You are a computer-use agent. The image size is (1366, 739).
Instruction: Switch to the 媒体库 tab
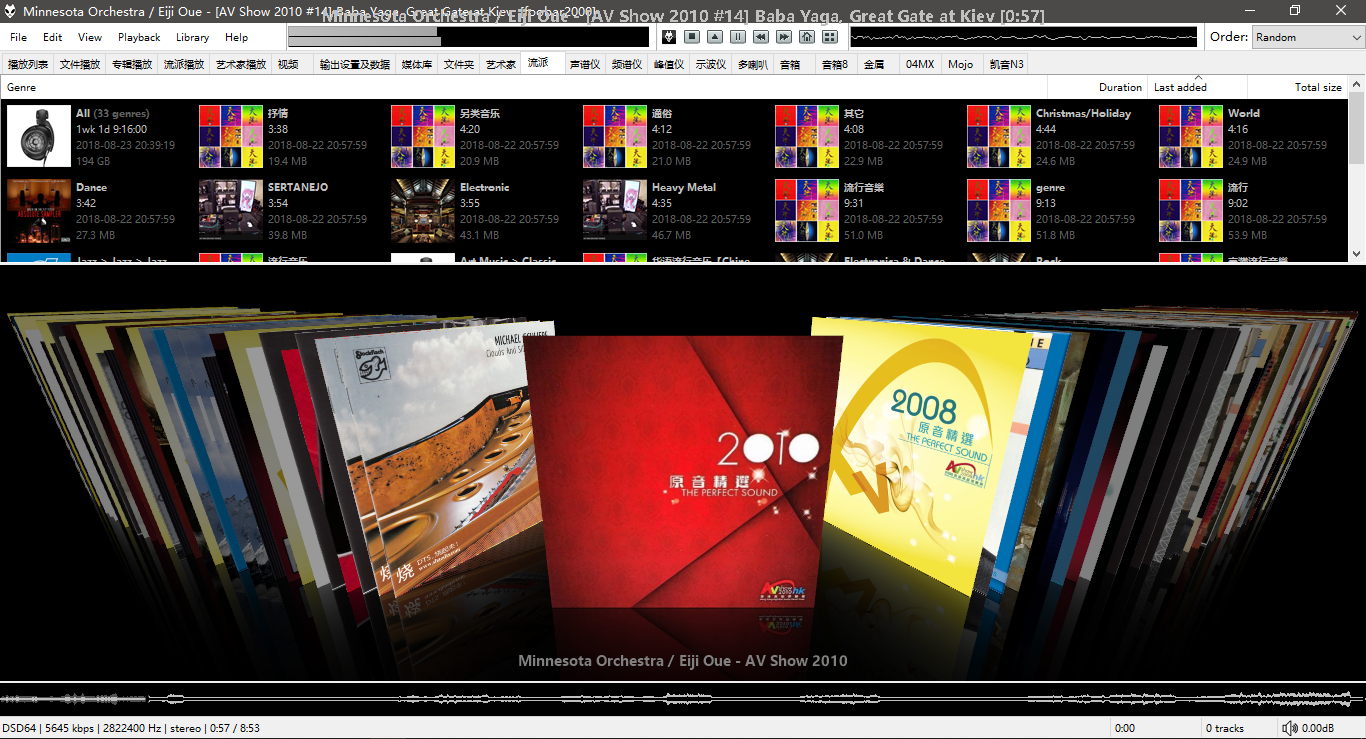416,64
